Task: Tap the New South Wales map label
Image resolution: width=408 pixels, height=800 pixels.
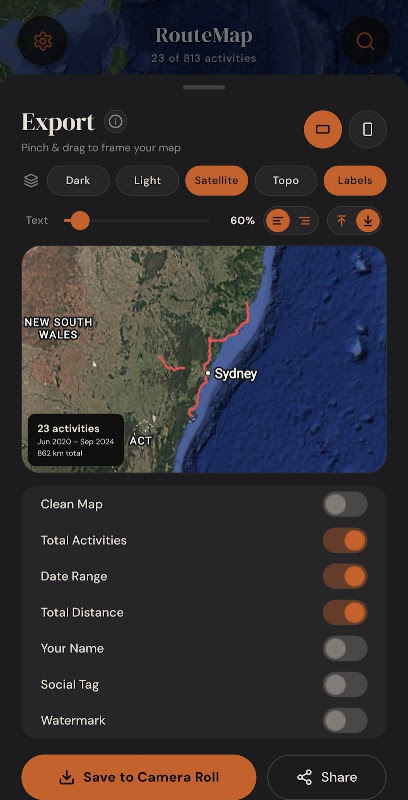Action: click(x=58, y=329)
